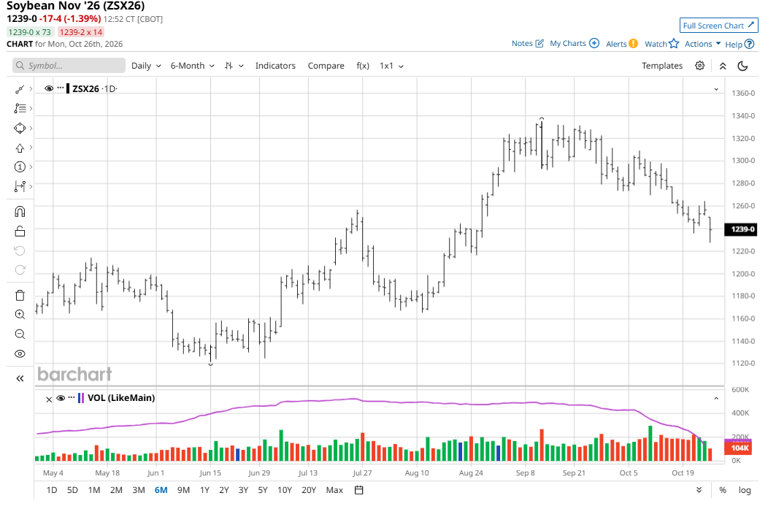Viewport: 768px width, 512px height.
Task: Open VOL indicator options ellipsis
Action: click(x=72, y=397)
